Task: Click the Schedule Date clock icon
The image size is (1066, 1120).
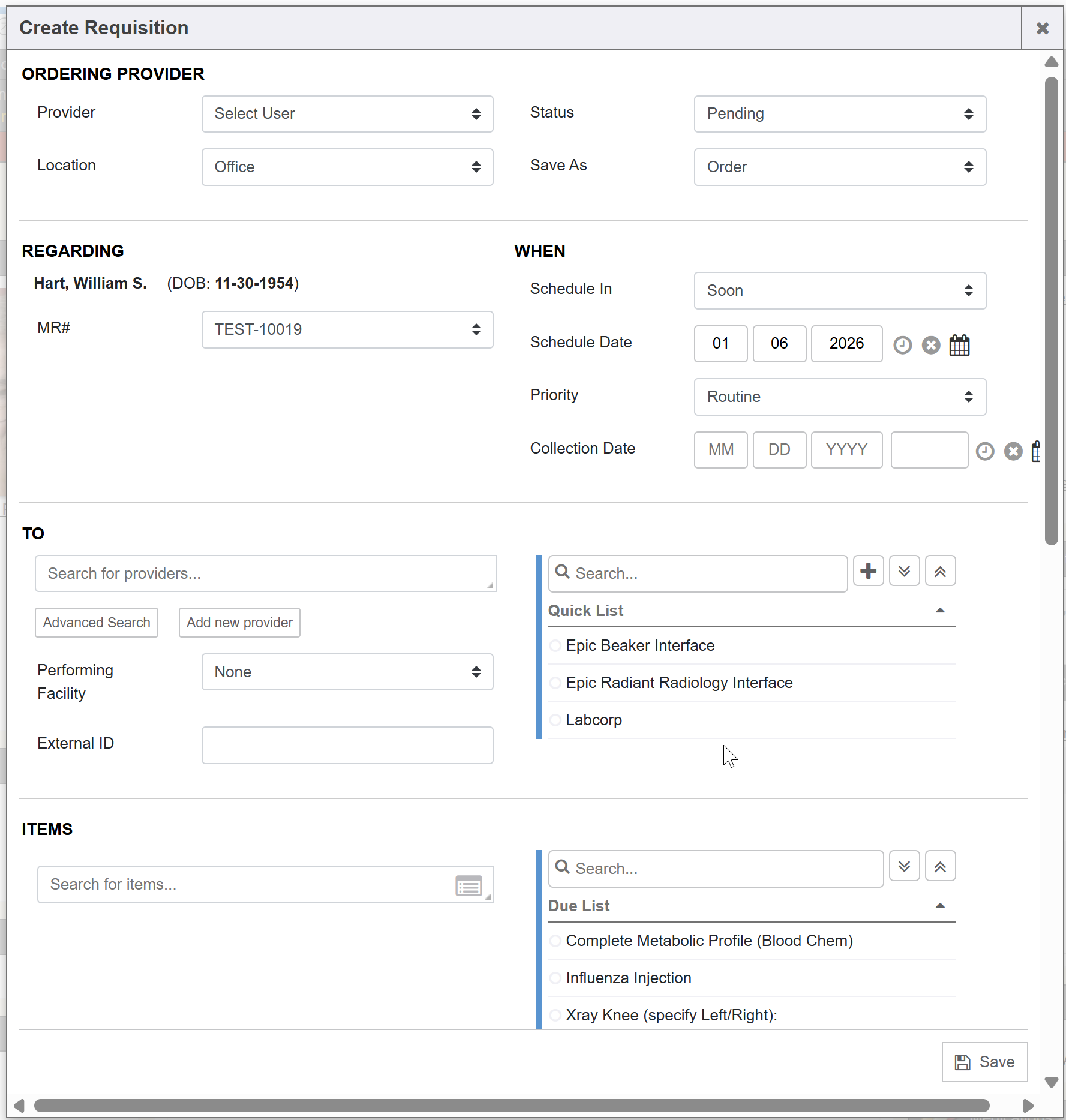Action: (902, 345)
